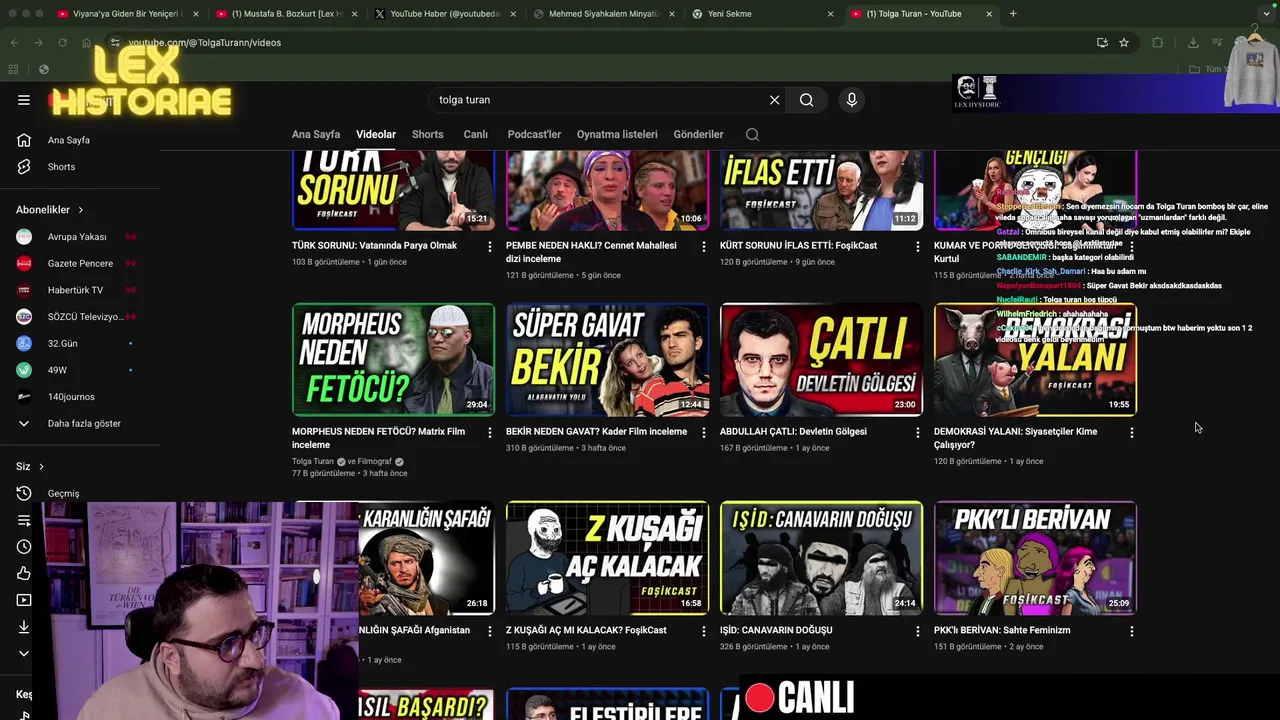Open options menu for TÜRK SORUNU video
Viewport: 1280px width, 720px height.
pyautogui.click(x=490, y=246)
